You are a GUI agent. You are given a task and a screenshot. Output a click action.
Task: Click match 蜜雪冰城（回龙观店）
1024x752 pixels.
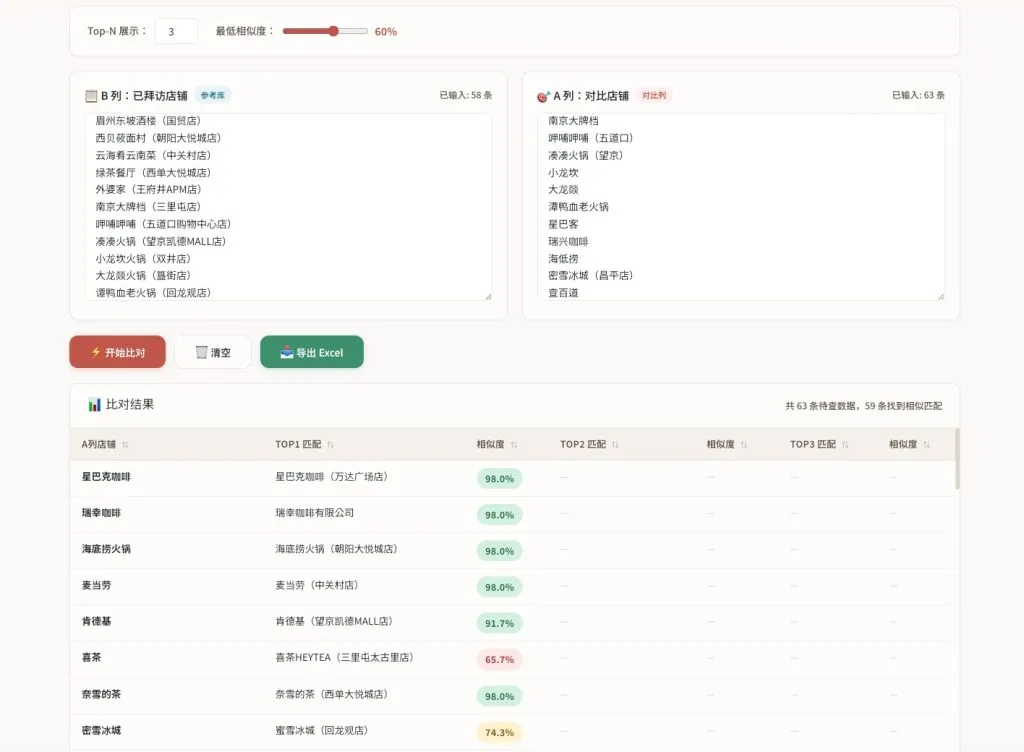(x=321, y=730)
